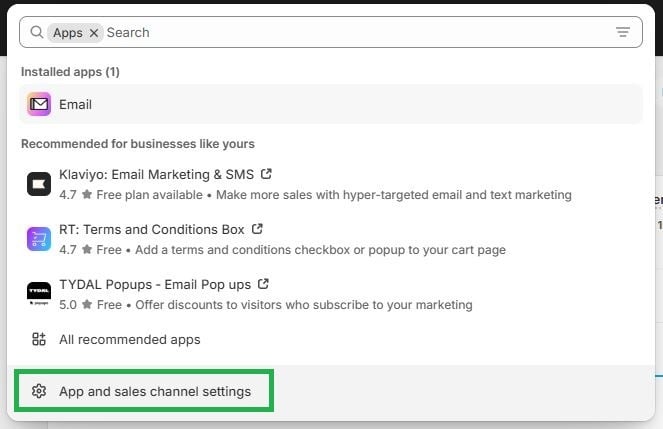Click TYDAL's 5.0 star rating
Viewport: 663px width, 429px height.
coord(75,305)
